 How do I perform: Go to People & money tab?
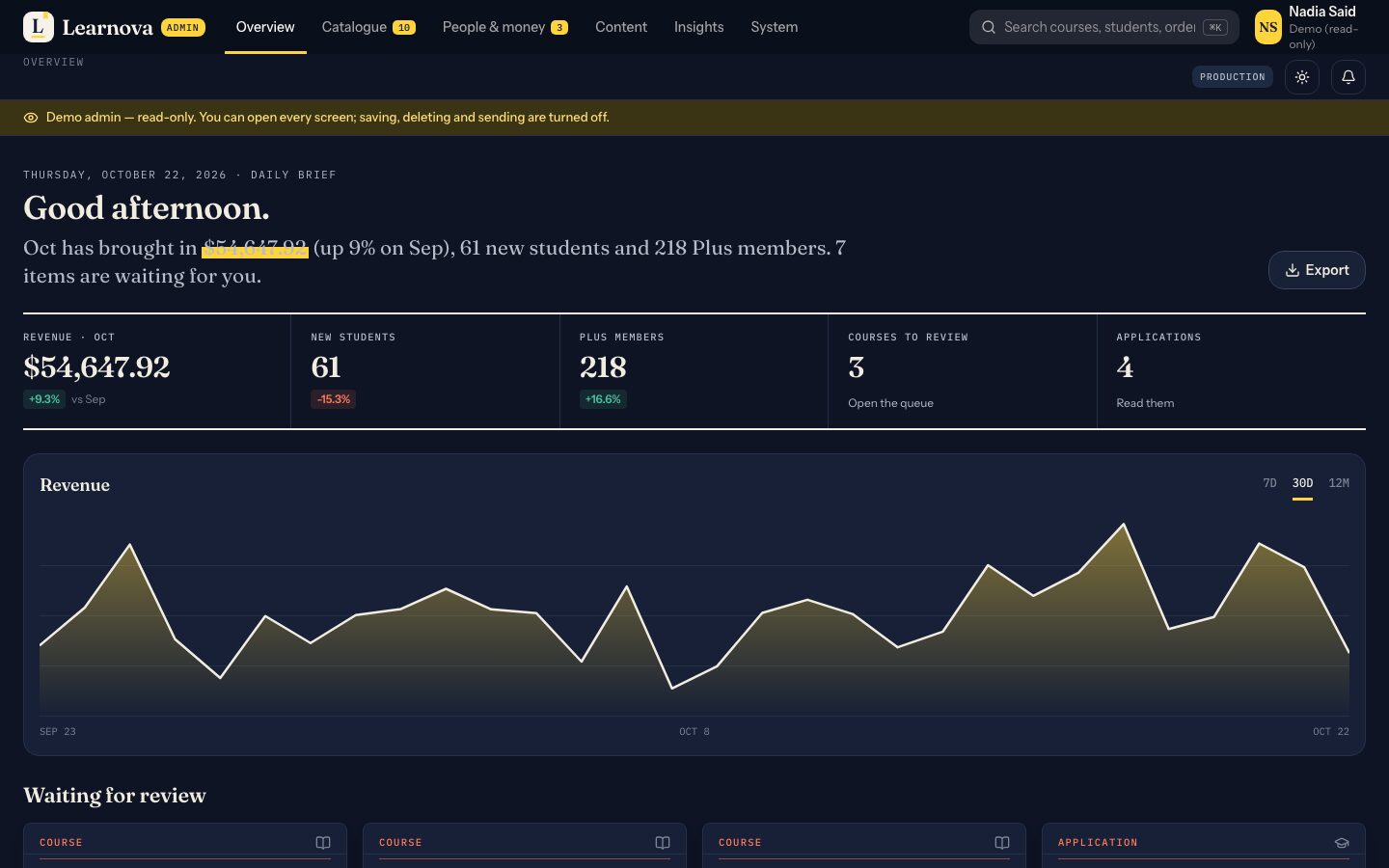click(504, 27)
